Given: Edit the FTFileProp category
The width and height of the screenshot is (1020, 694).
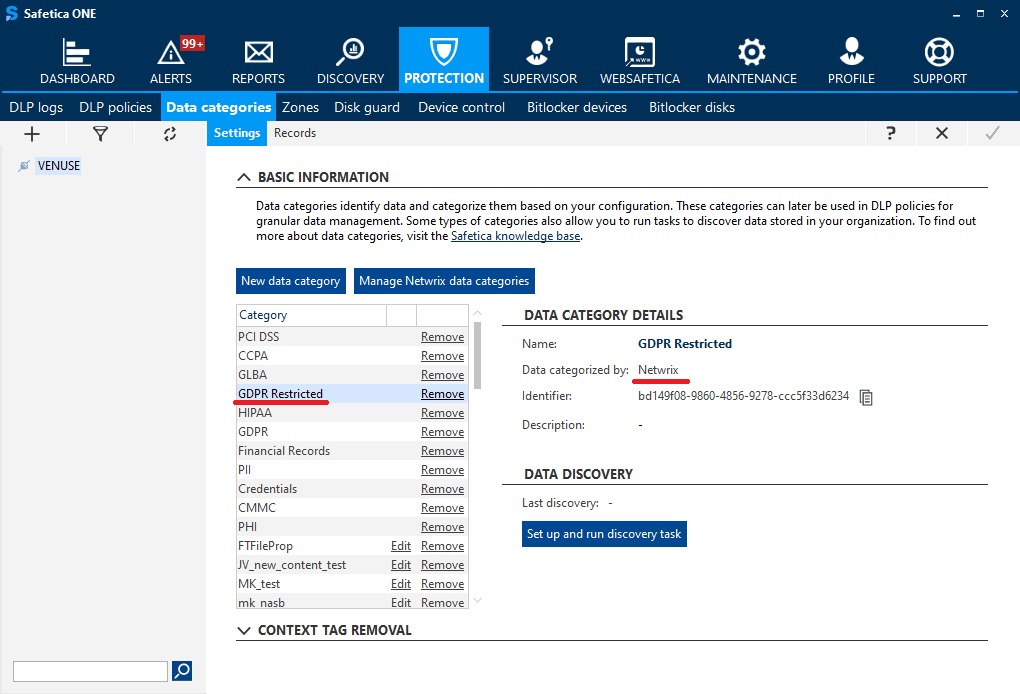Looking at the screenshot, I should click(x=401, y=546).
